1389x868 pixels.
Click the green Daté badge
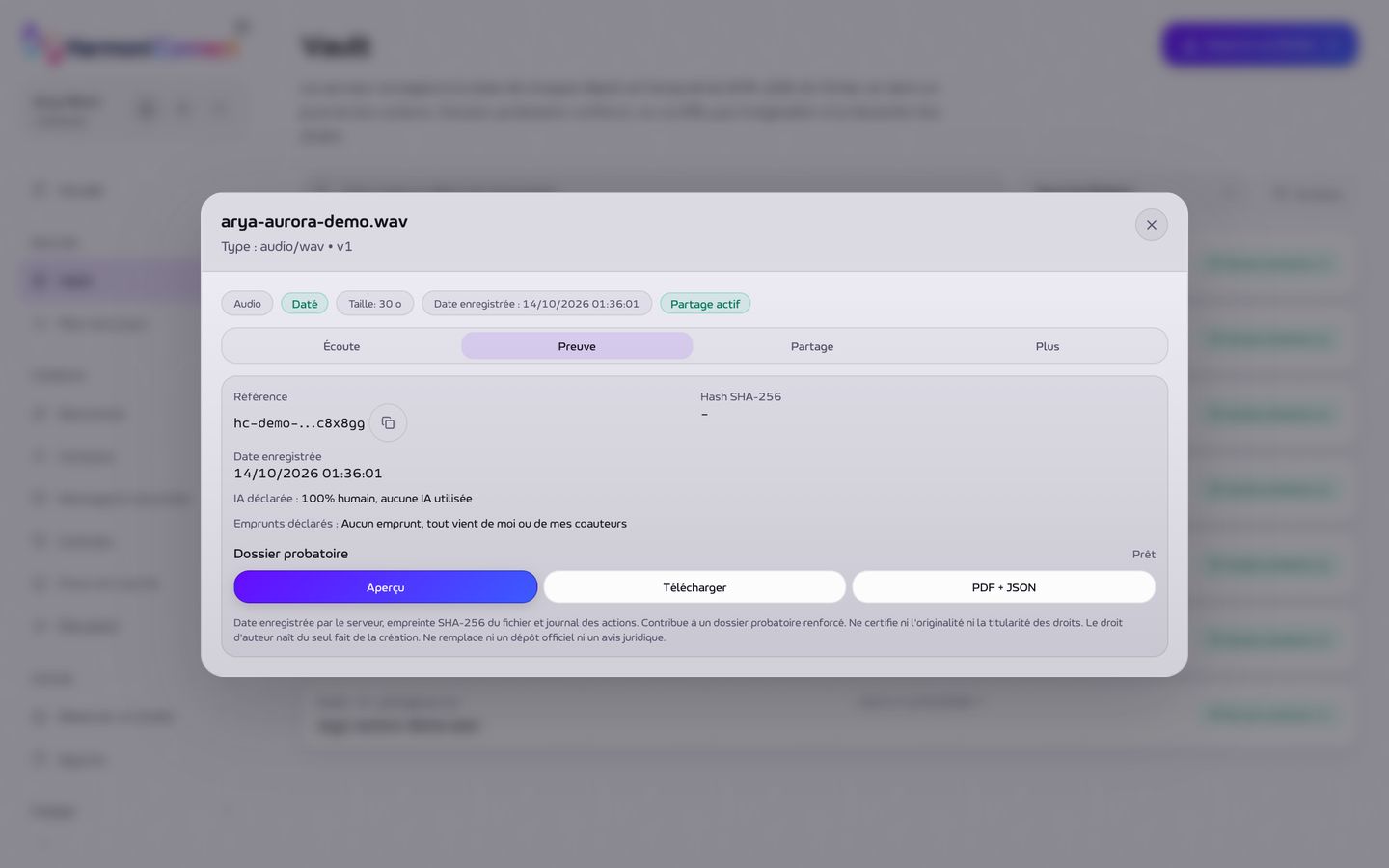point(305,304)
